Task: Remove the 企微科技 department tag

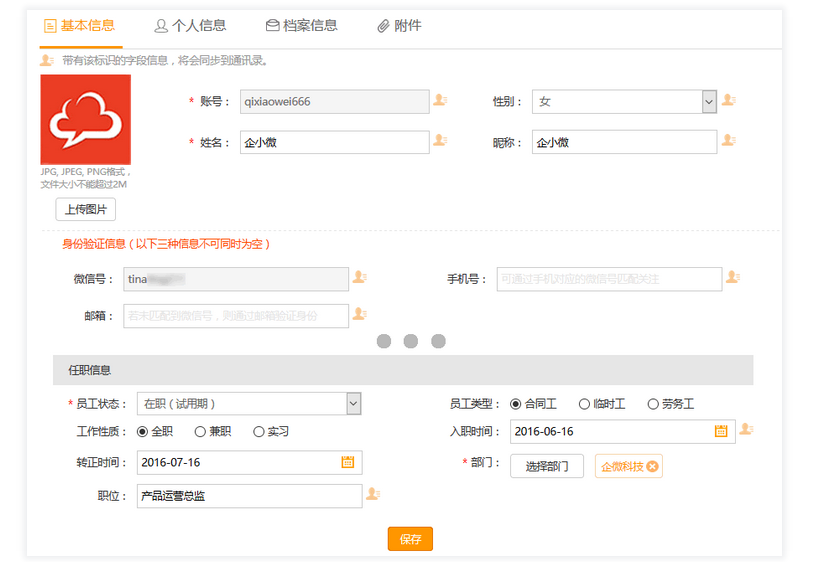Action: [652, 467]
